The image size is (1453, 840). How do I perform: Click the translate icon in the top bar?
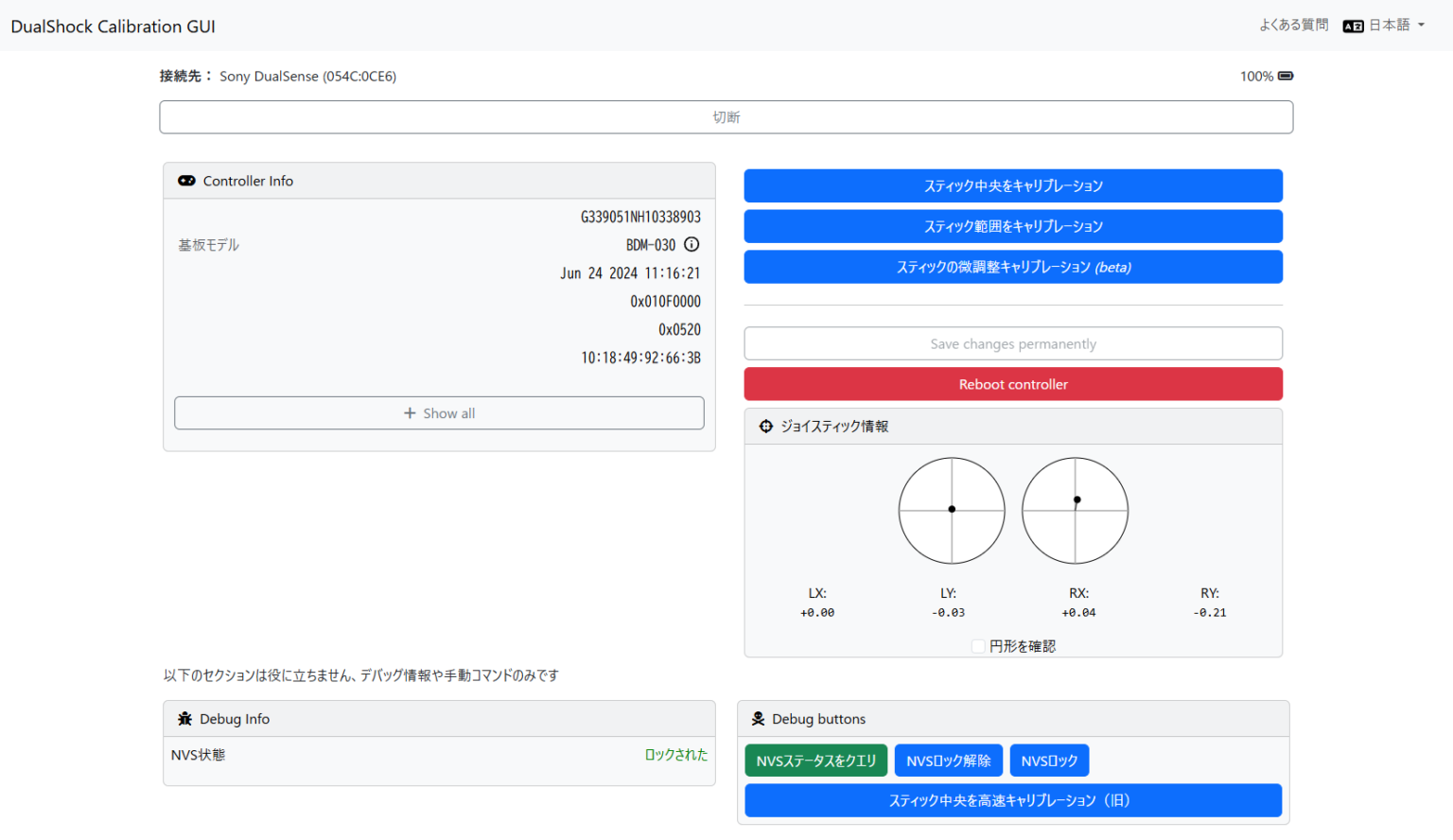1353,26
